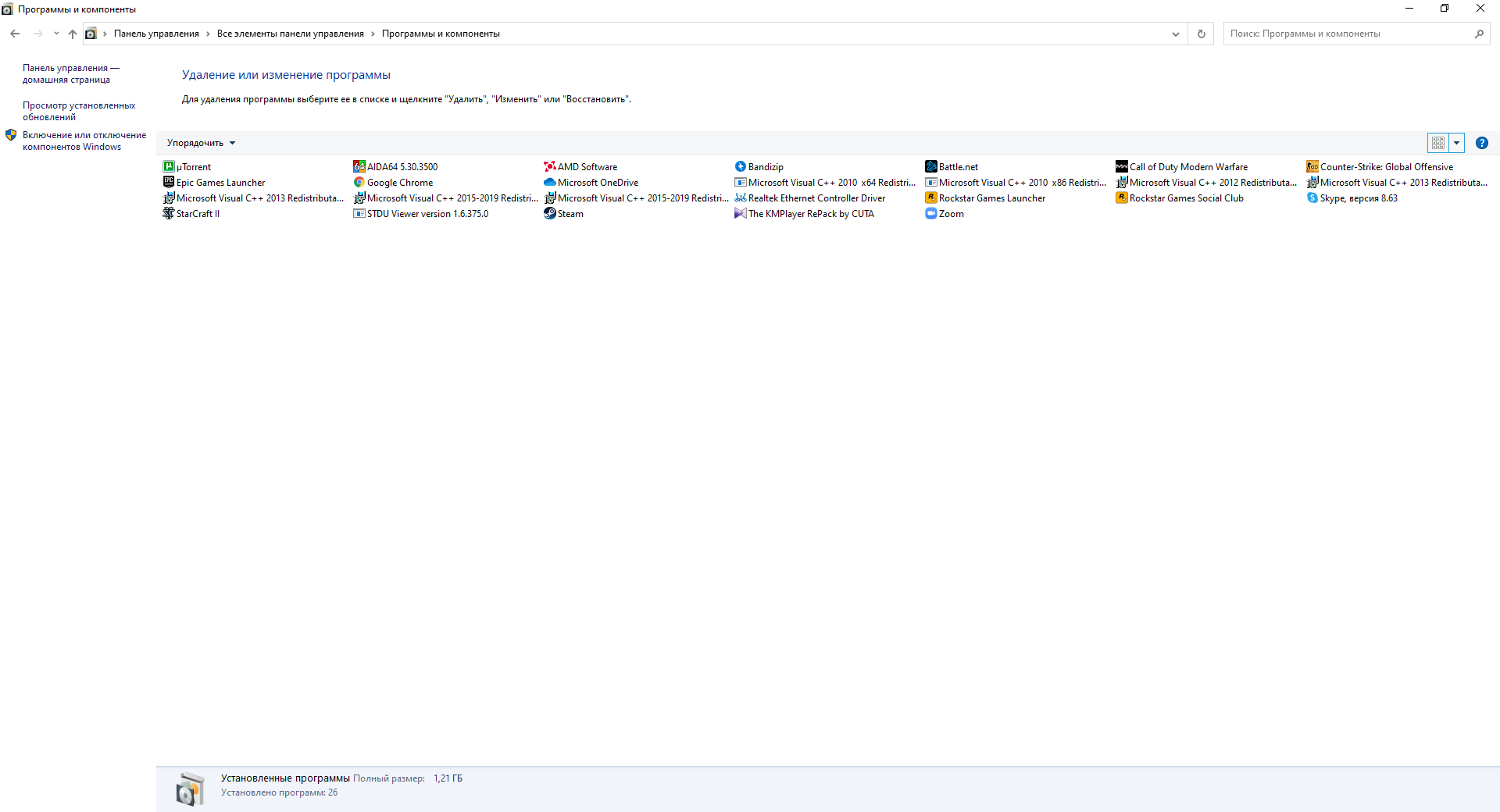Screen dimensions: 1500x812
Task: Open Просмотр установленных обновлений link
Action: click(79, 111)
